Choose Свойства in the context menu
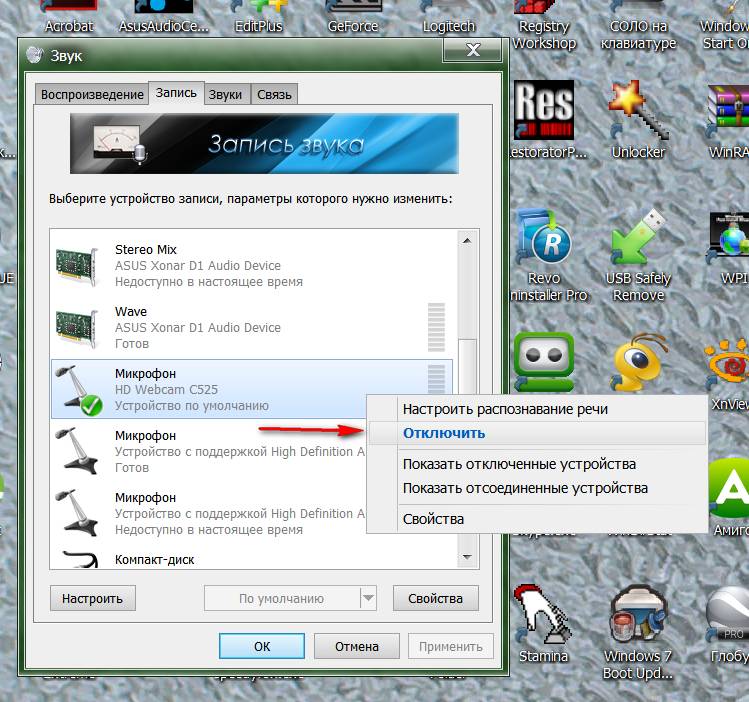 [536, 519]
